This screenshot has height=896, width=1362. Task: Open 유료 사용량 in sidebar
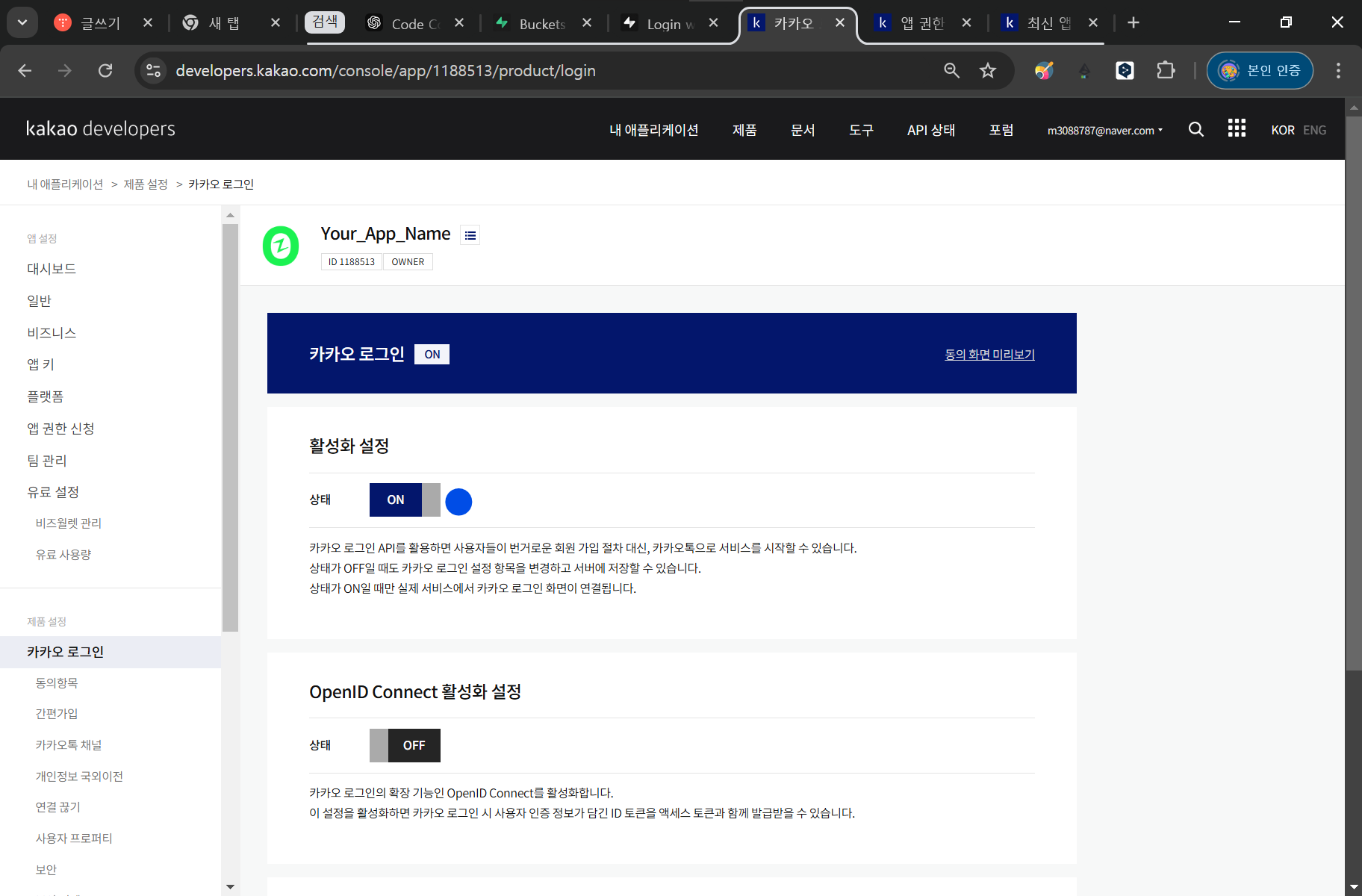tap(63, 555)
